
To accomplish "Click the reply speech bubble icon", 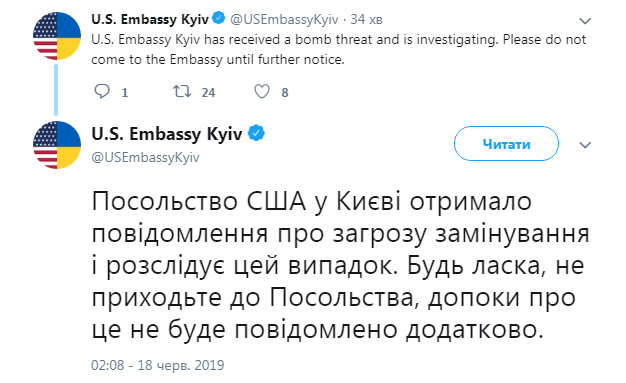I will (x=102, y=91).
